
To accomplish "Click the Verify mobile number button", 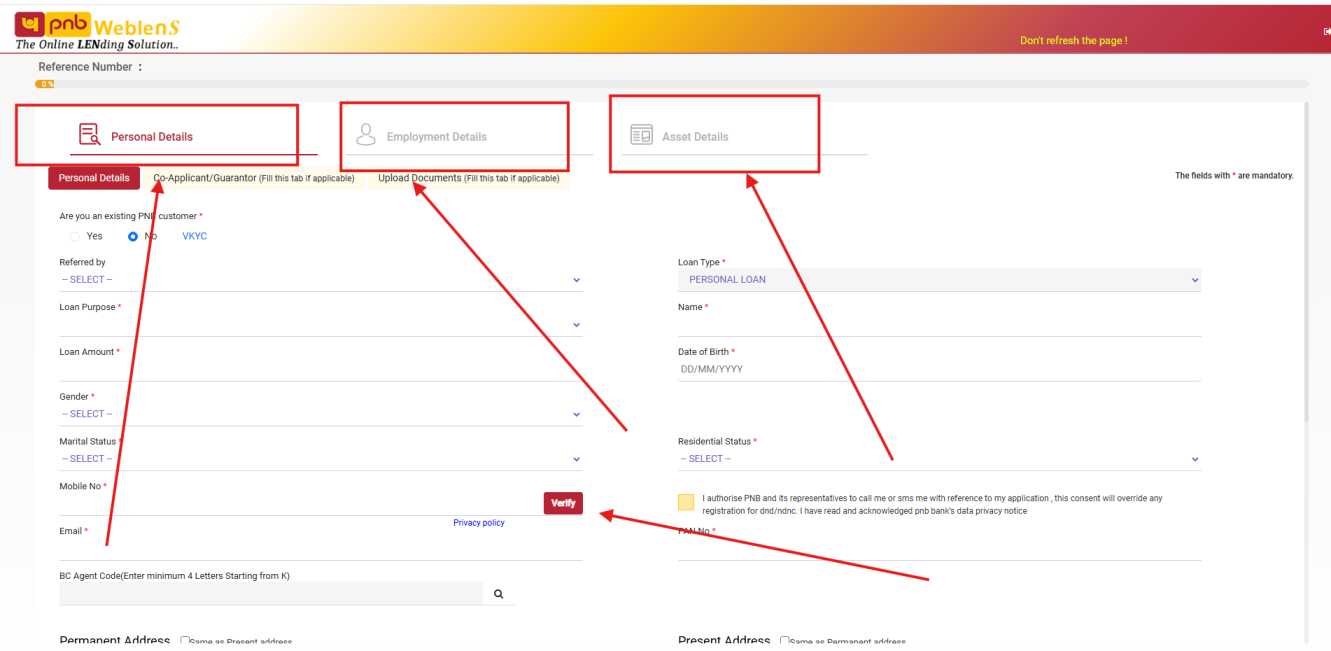I will (563, 503).
